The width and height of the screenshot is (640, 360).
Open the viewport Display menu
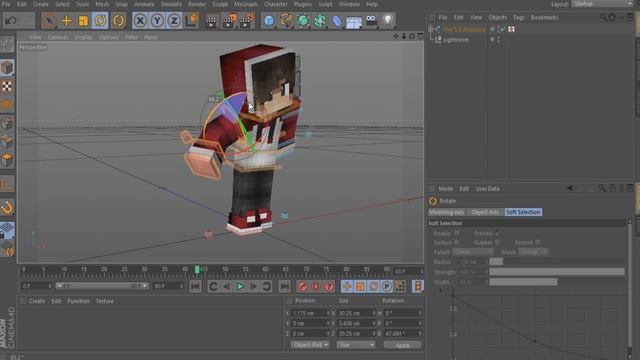(x=83, y=37)
